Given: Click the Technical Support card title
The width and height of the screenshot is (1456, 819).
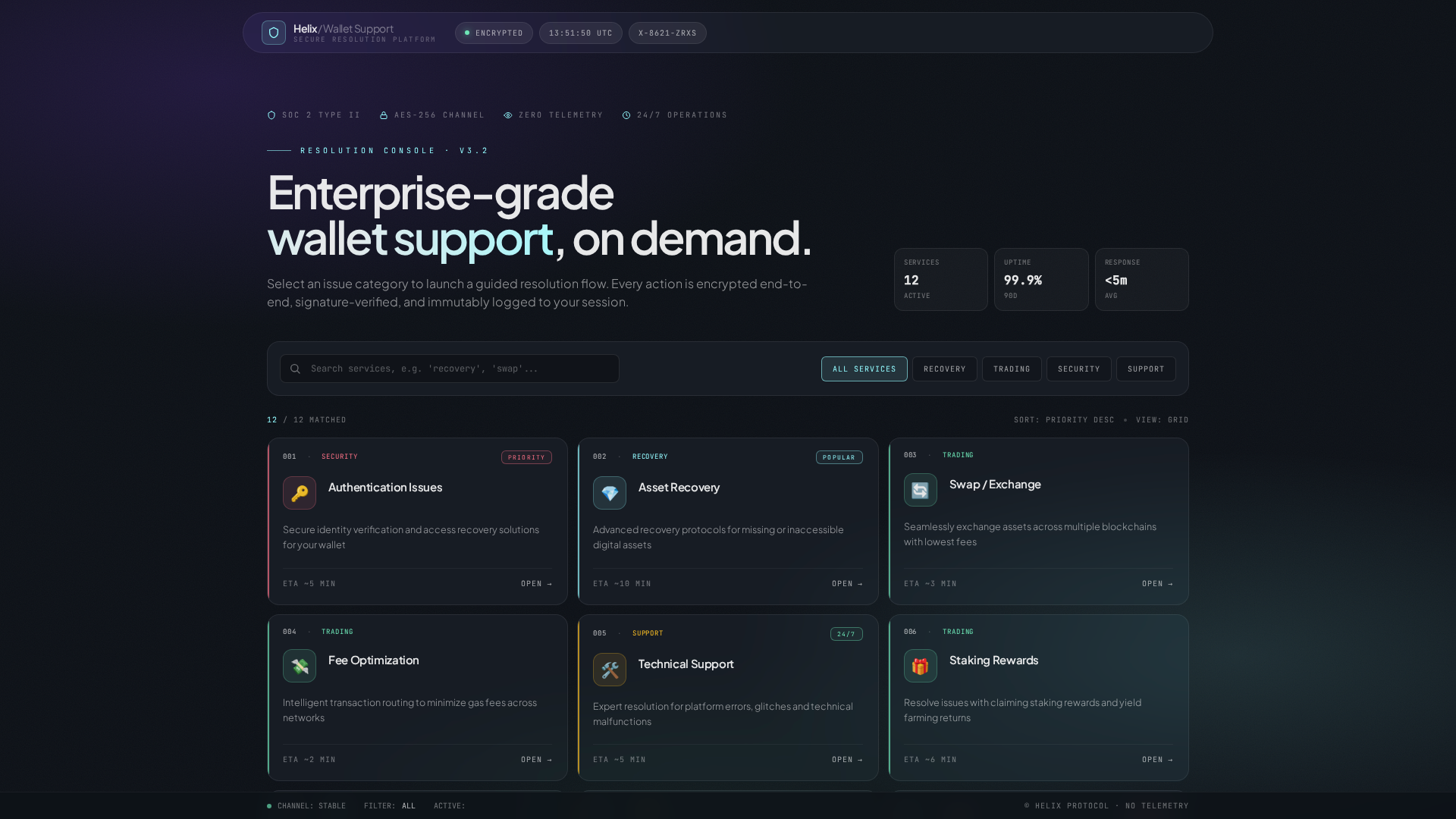Looking at the screenshot, I should [x=686, y=664].
